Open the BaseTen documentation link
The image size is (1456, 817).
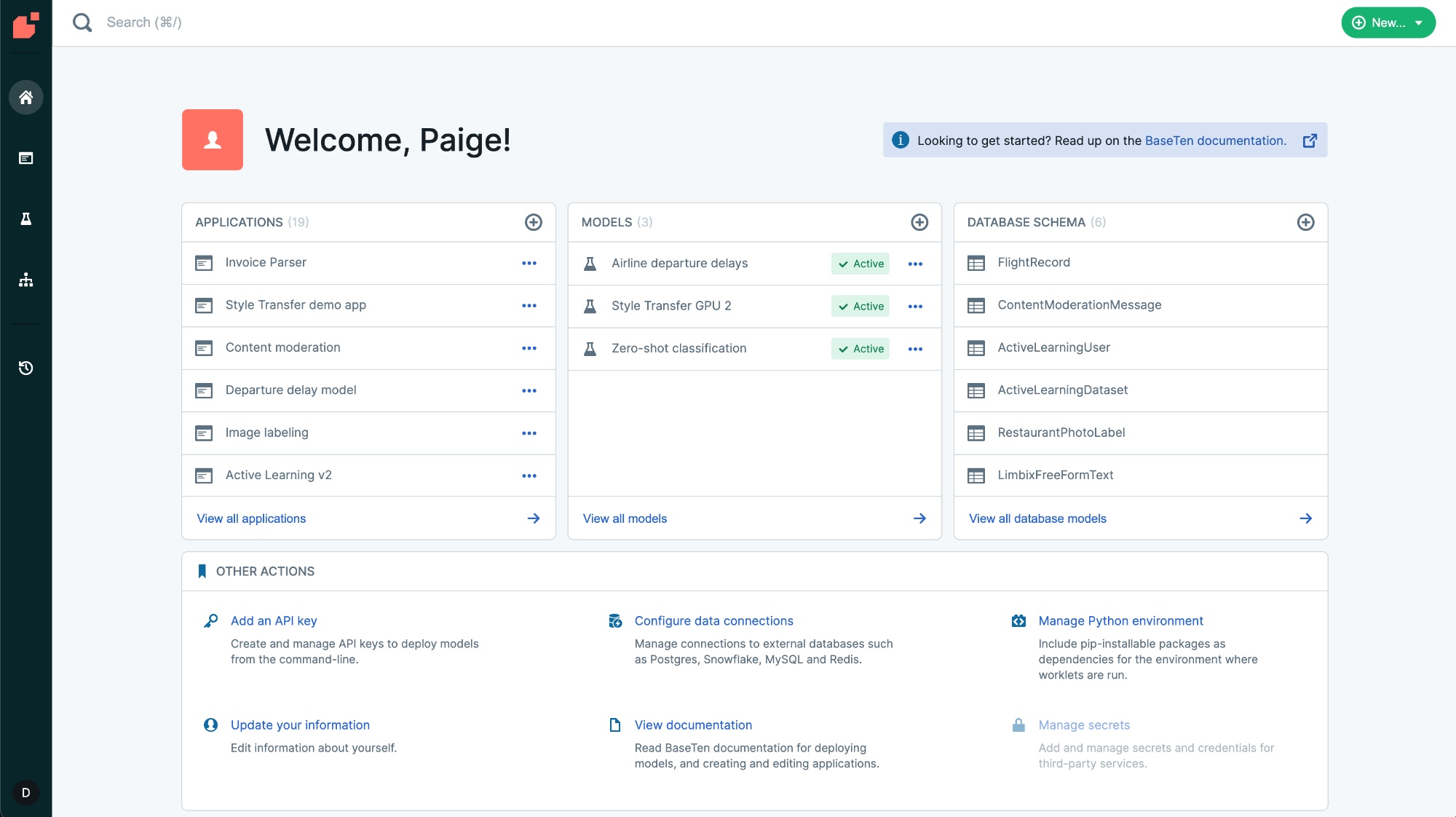(1215, 141)
